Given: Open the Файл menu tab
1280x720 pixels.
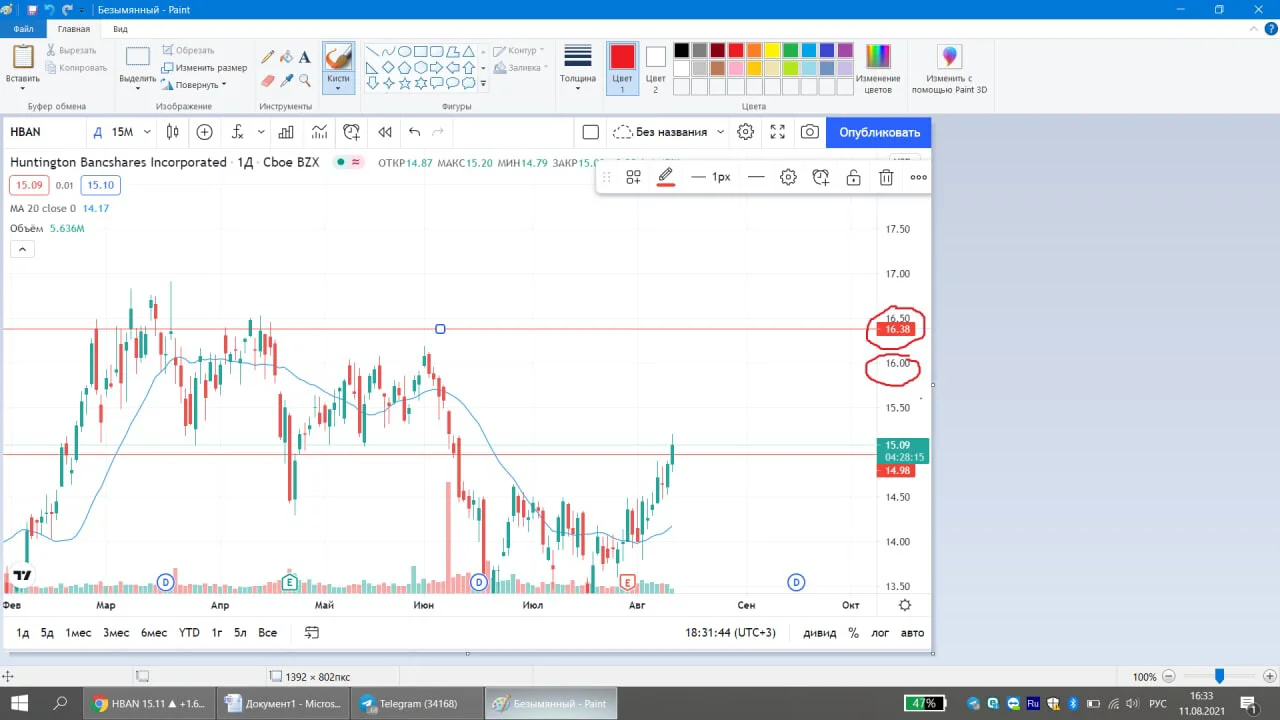Looking at the screenshot, I should (x=23, y=29).
